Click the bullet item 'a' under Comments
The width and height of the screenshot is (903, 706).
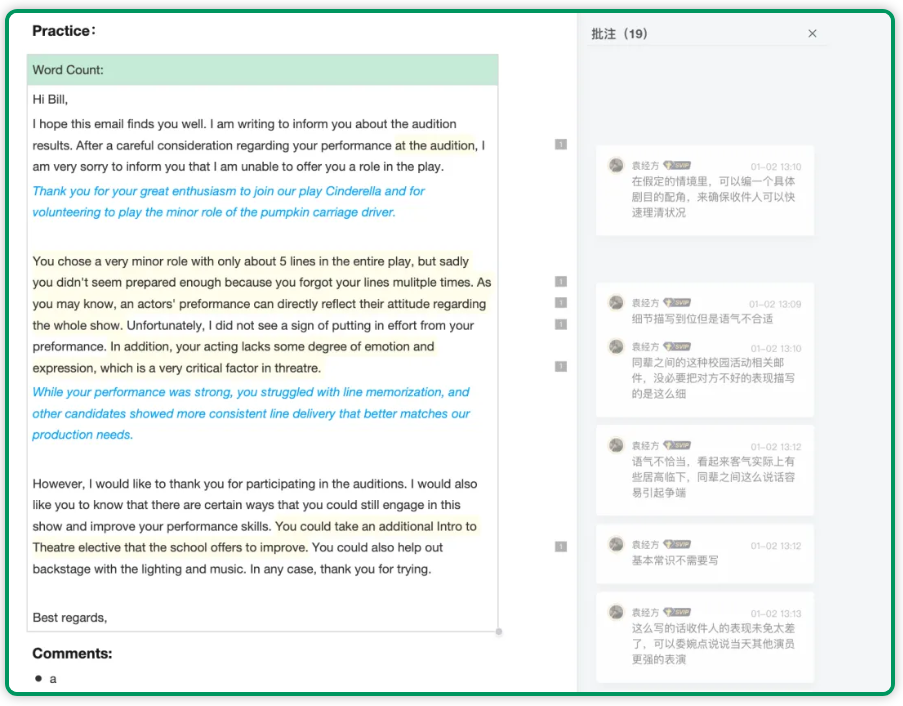(x=53, y=679)
